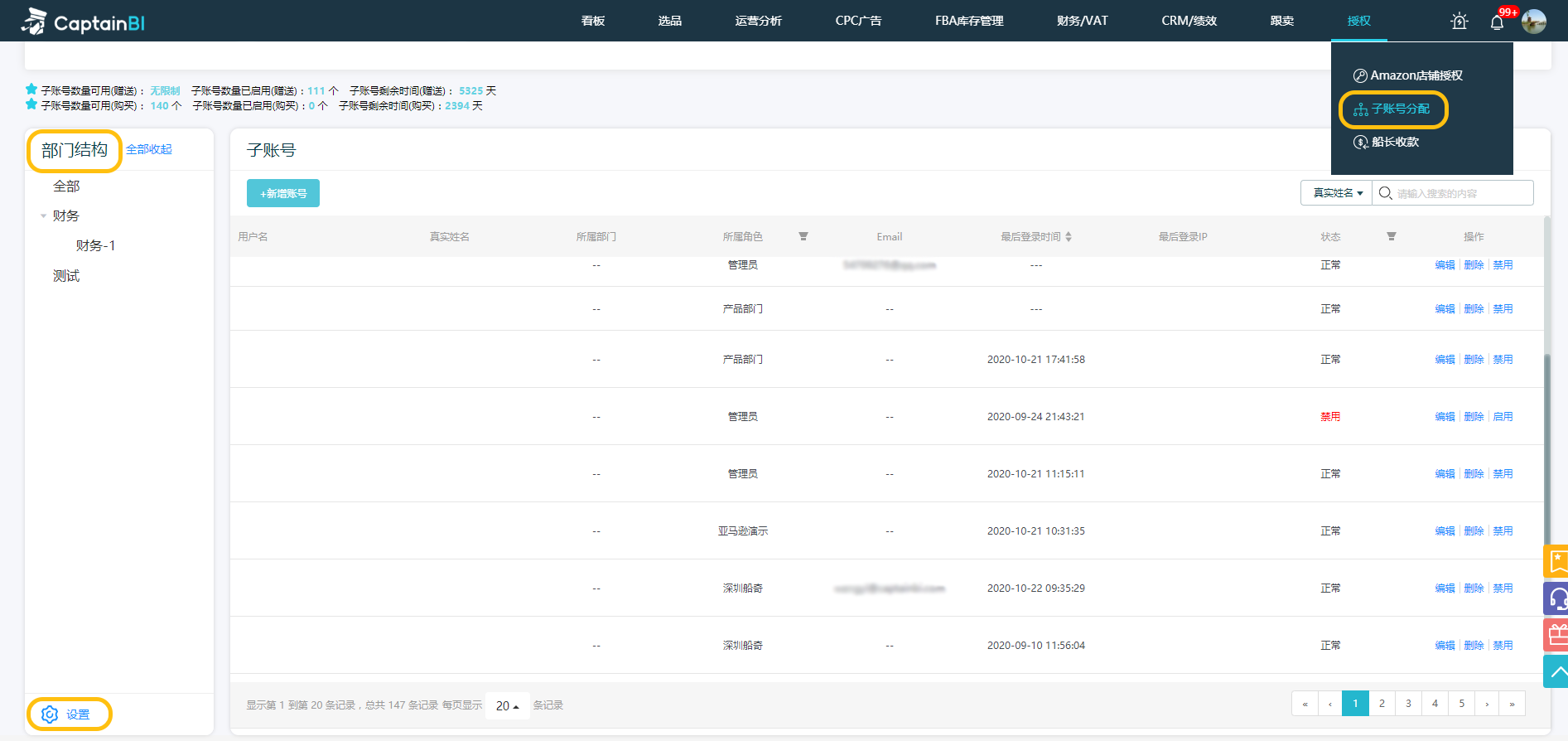This screenshot has height=741, width=1568.
Task: Click the 无限制 quota value
Action: point(165,91)
